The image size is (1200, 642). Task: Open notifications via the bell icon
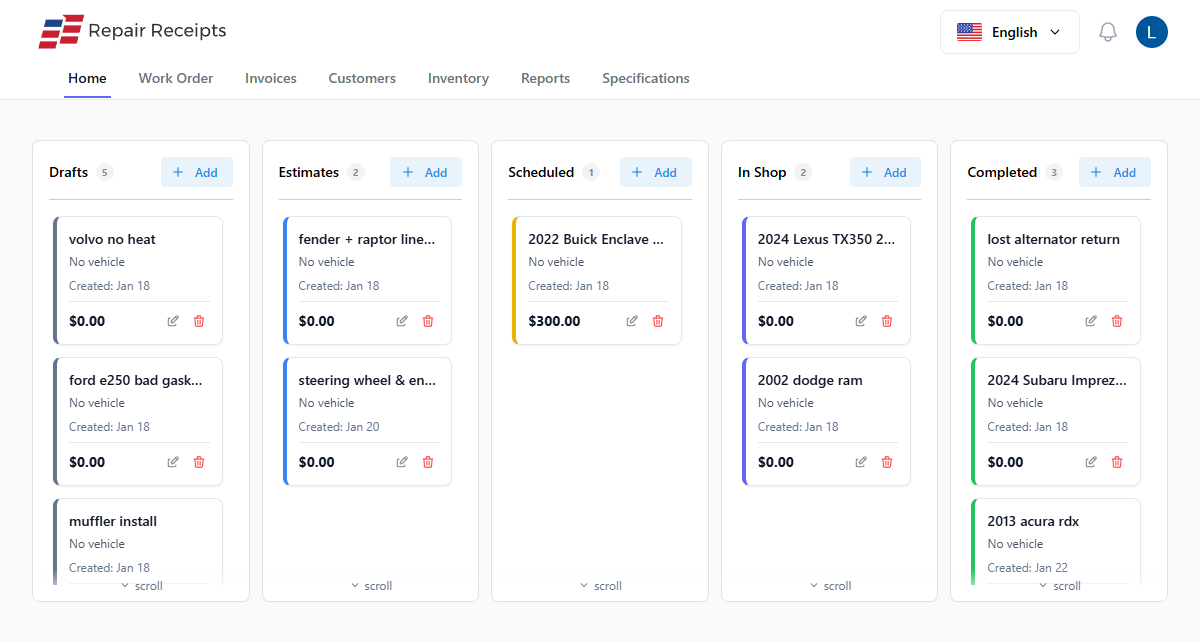[1107, 31]
